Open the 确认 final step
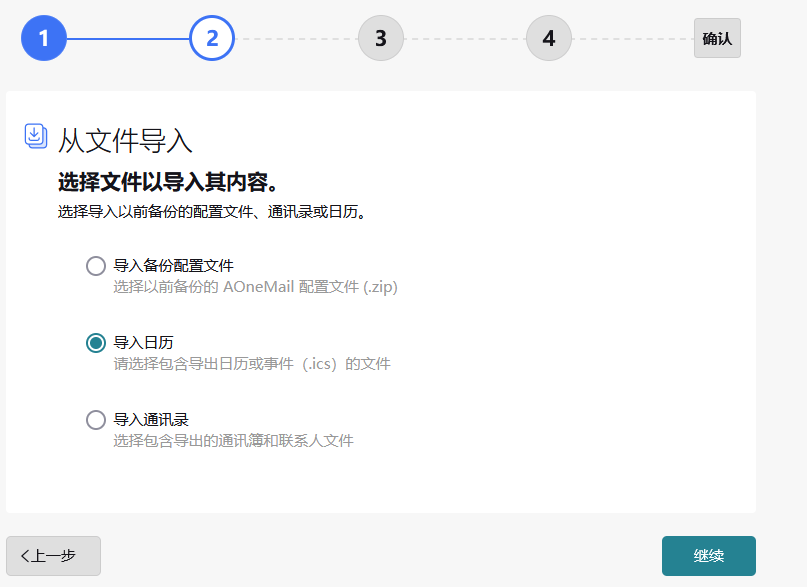 (x=717, y=38)
